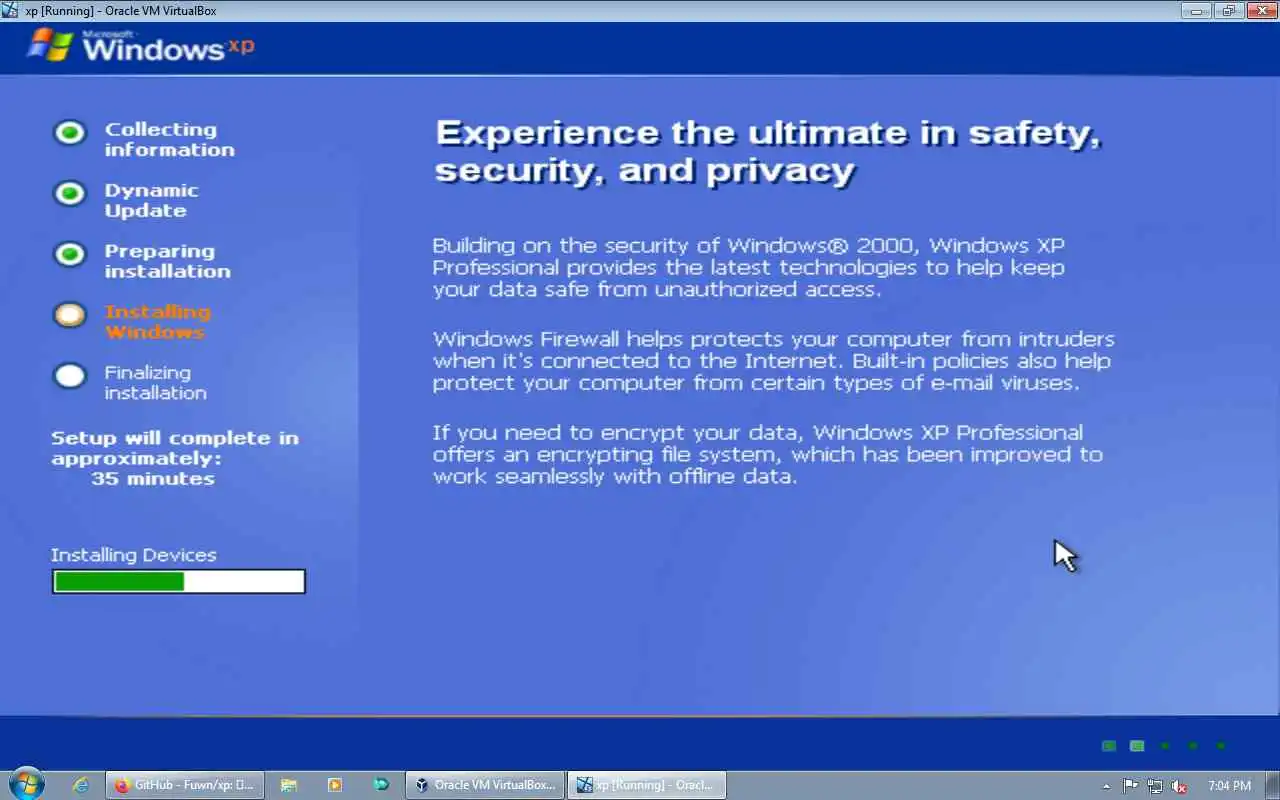Launch Internet Explorer from the taskbar
The height and width of the screenshot is (800, 1280).
pos(81,785)
